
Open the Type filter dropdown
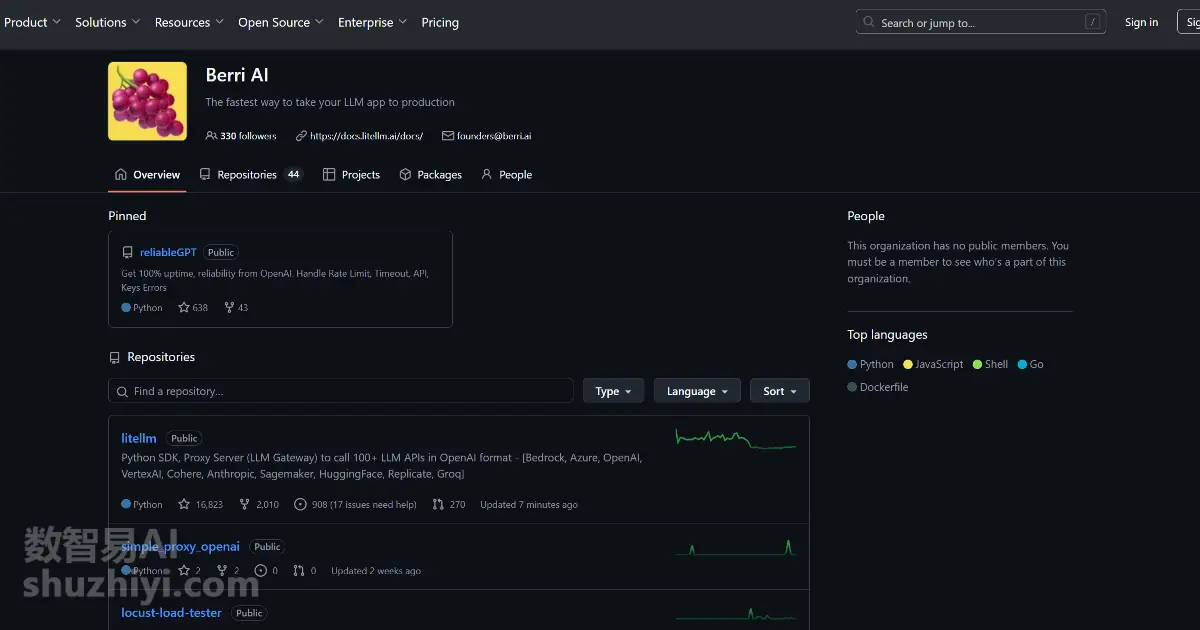pyautogui.click(x=613, y=391)
